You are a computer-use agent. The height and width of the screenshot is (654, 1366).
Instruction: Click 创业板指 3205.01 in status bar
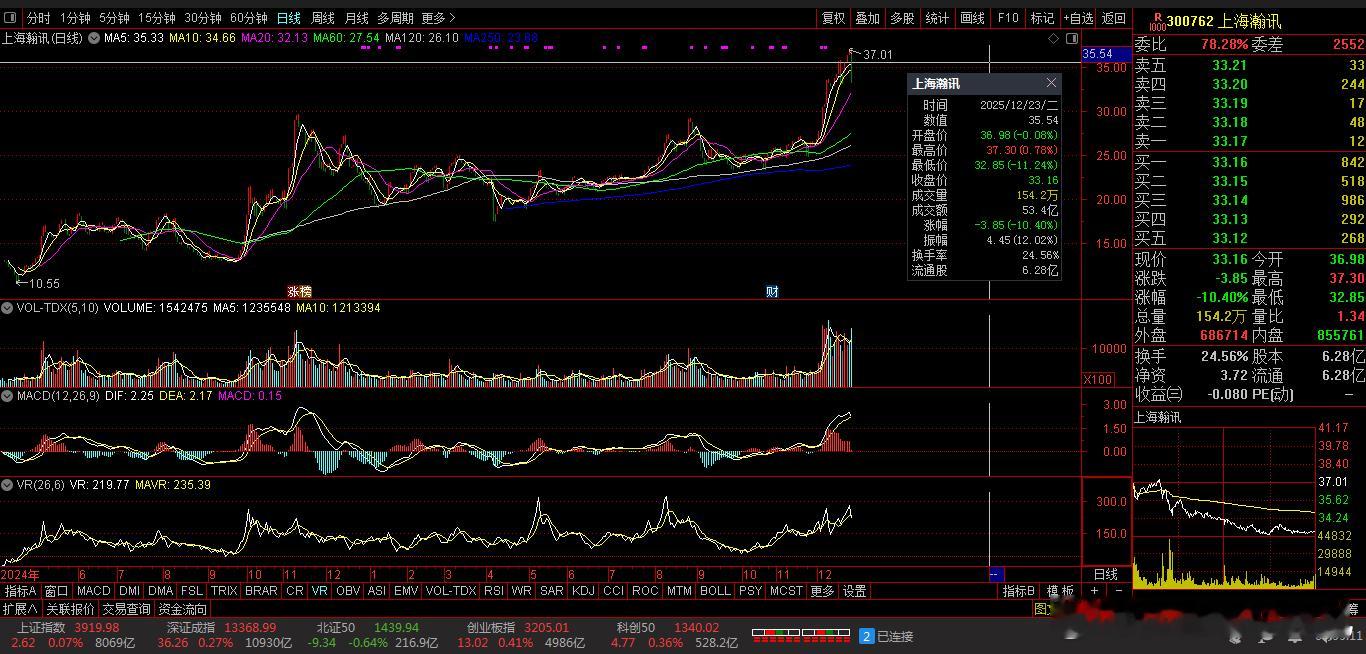(517, 628)
